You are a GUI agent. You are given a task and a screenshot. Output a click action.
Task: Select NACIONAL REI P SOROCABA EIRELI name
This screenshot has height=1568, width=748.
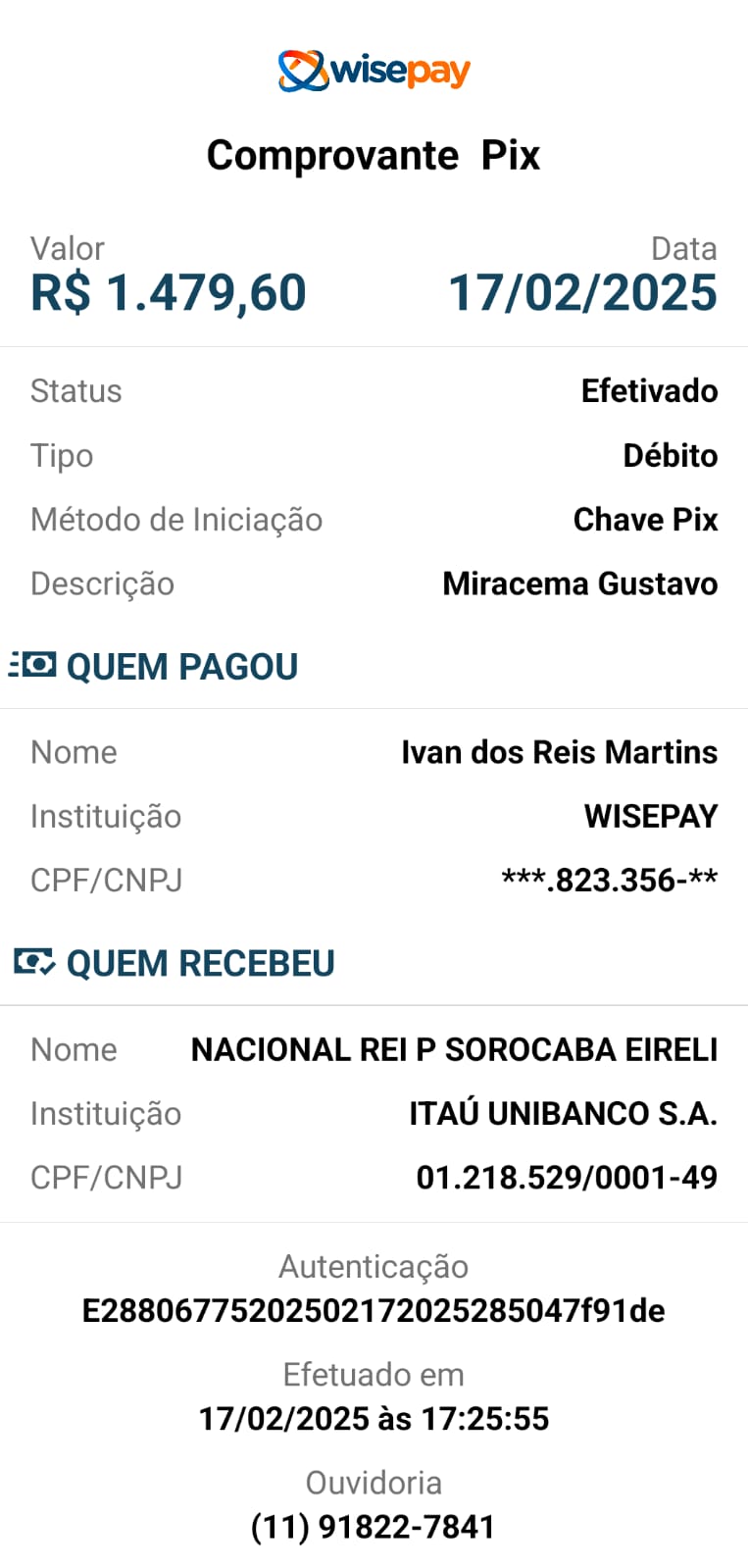point(454,1049)
